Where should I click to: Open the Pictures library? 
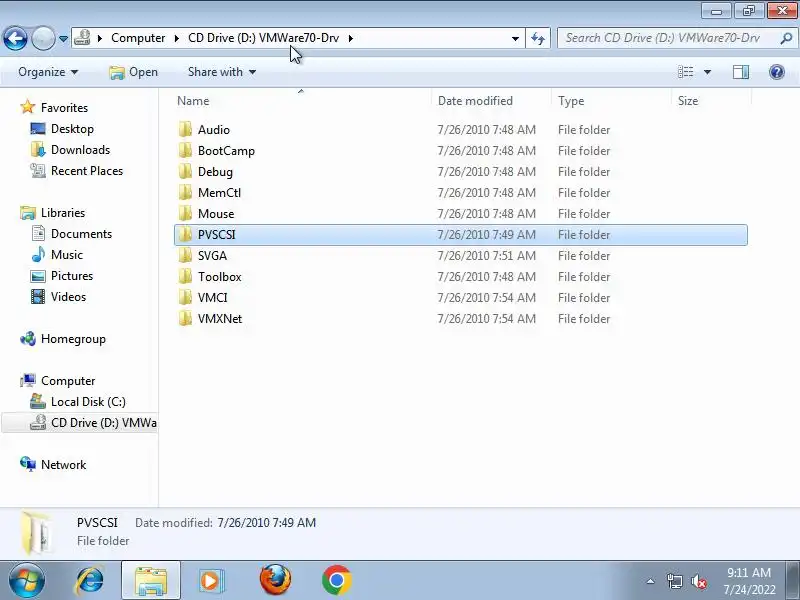coord(62,276)
